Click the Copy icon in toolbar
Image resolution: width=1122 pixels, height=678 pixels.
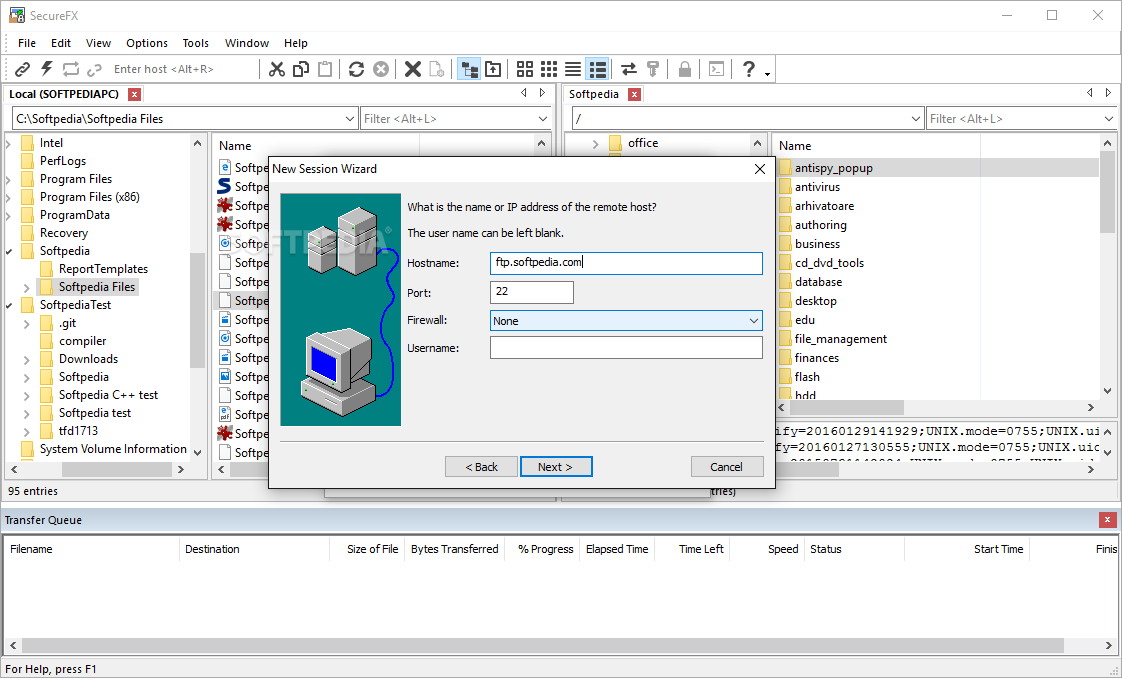click(x=301, y=69)
